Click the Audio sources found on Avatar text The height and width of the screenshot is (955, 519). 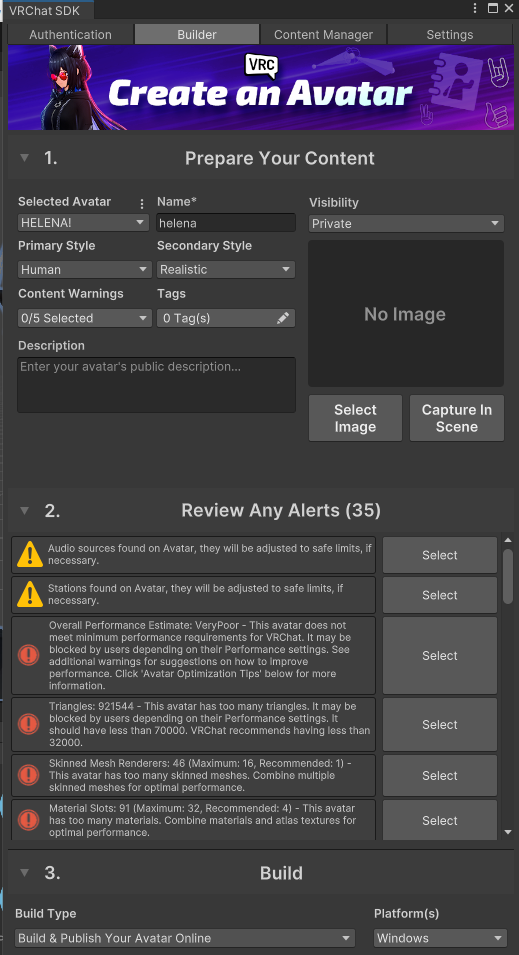click(x=210, y=554)
